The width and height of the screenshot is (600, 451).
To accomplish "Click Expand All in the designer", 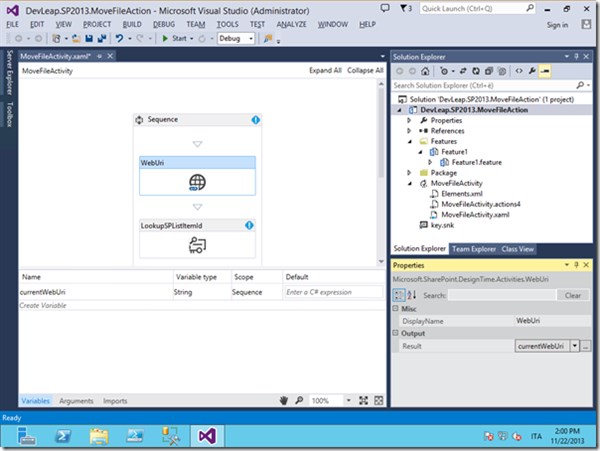I will [x=325, y=70].
